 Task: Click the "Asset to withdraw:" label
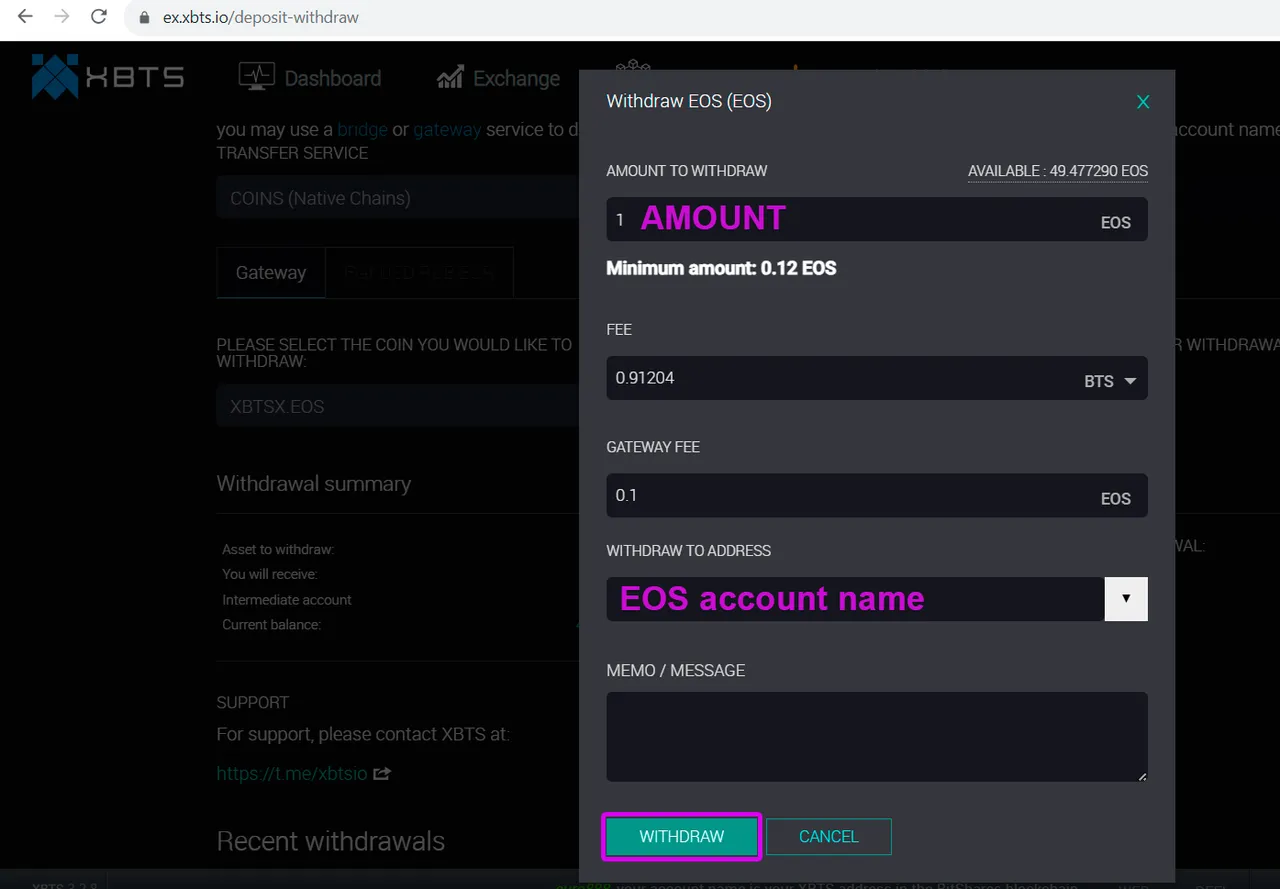(x=278, y=549)
